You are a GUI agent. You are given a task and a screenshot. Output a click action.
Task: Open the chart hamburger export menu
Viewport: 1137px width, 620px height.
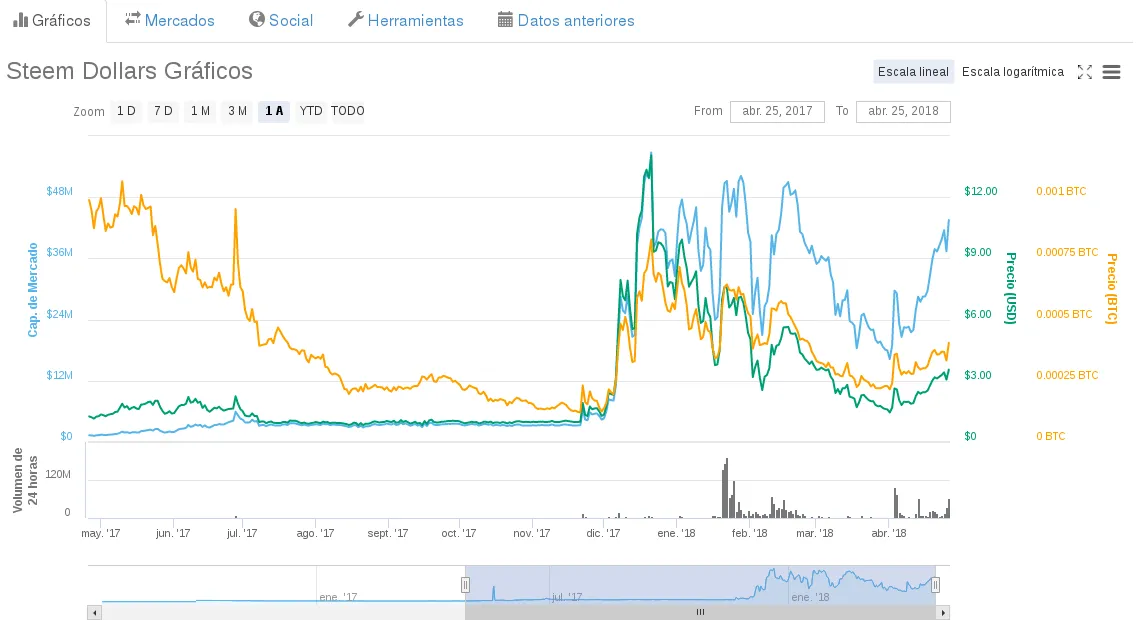point(1111,72)
